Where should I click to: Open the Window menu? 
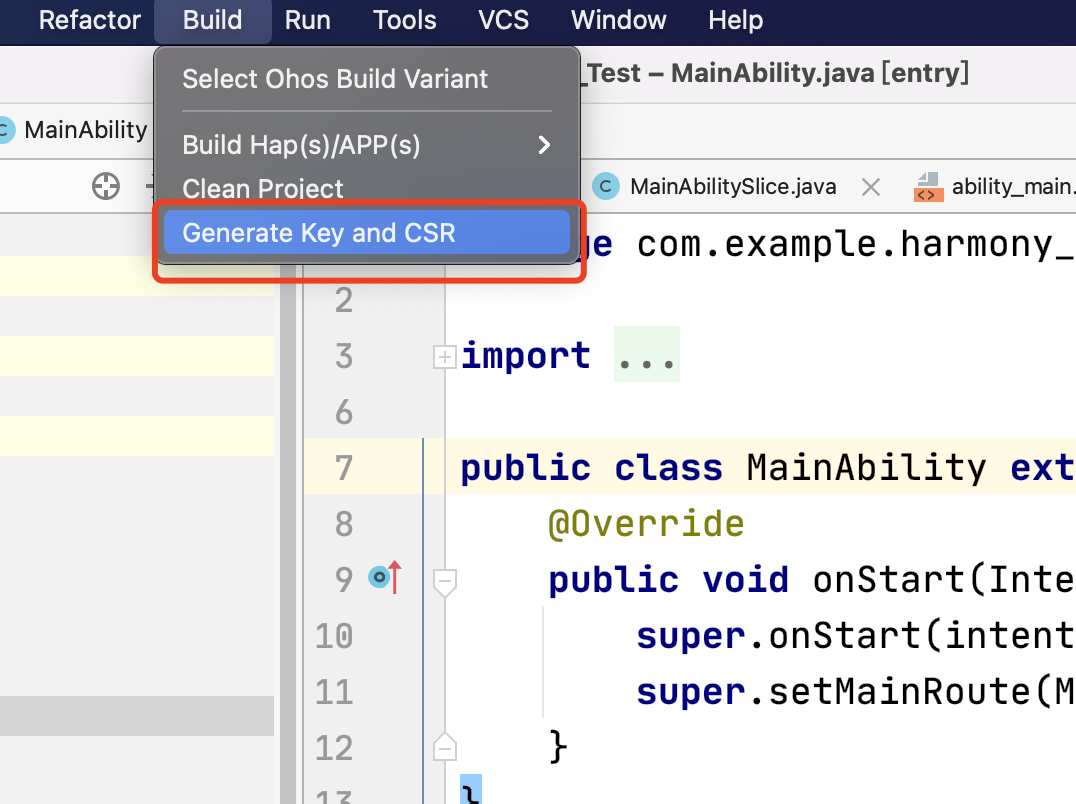(617, 20)
